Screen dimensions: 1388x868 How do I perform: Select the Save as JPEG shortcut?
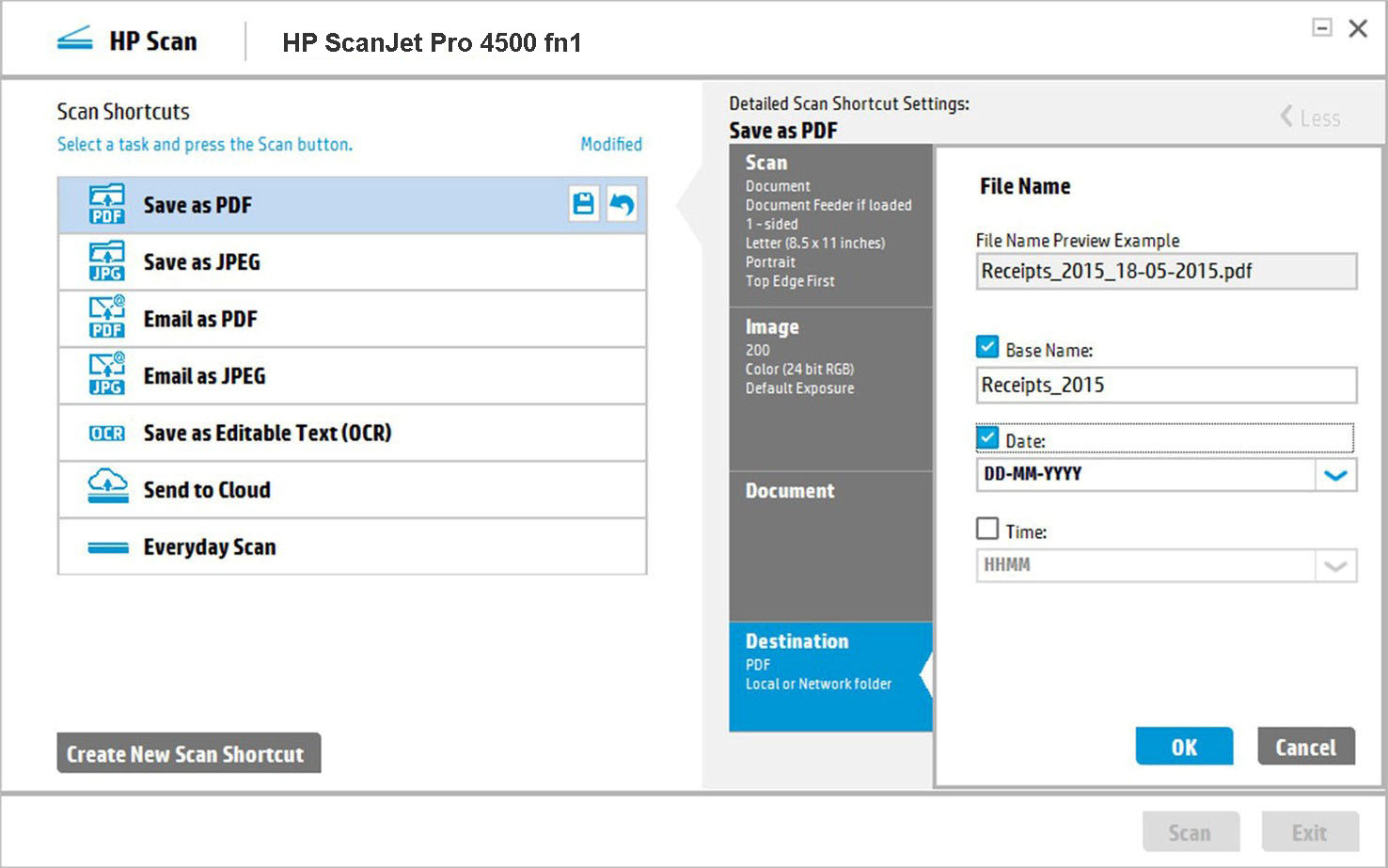pos(352,262)
